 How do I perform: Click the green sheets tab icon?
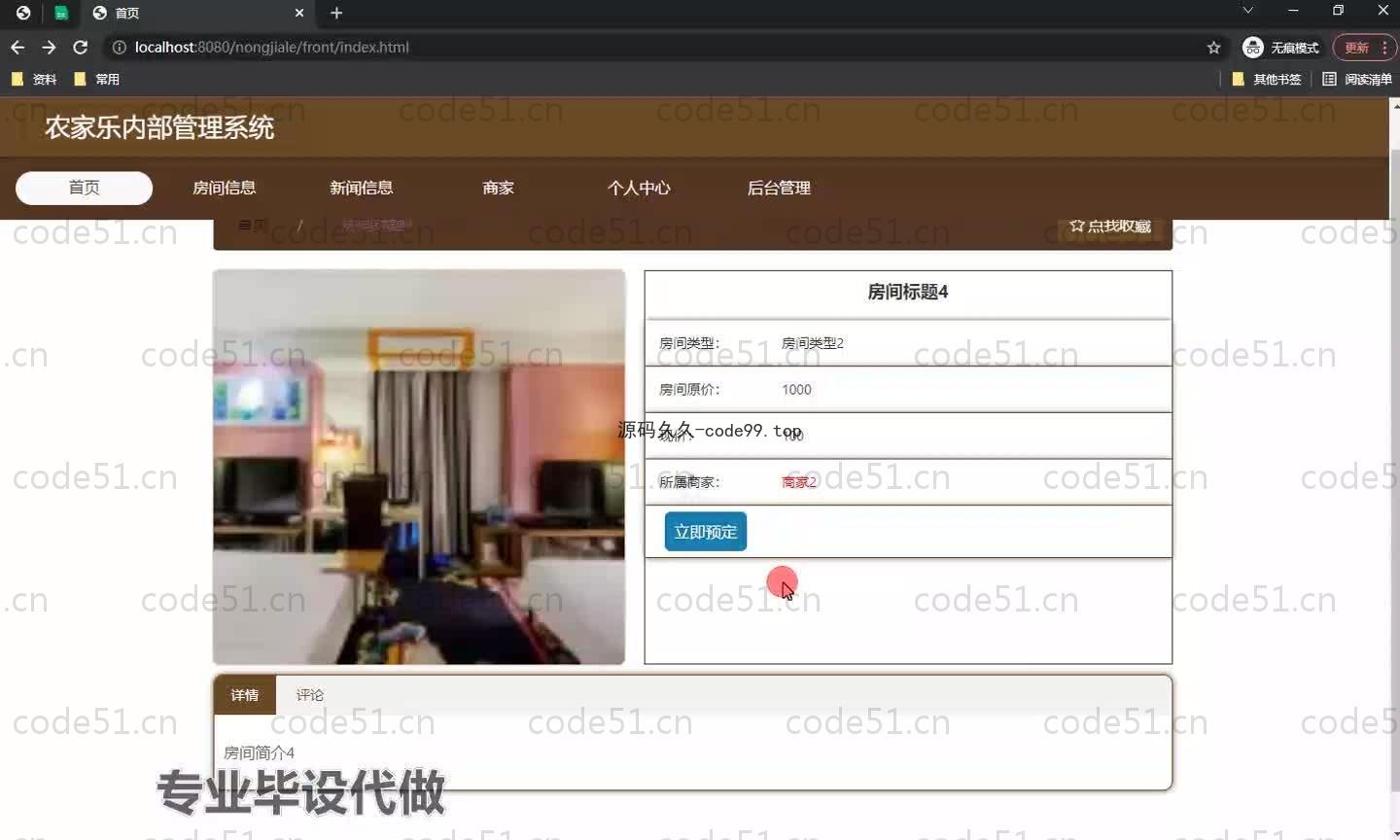(x=61, y=13)
